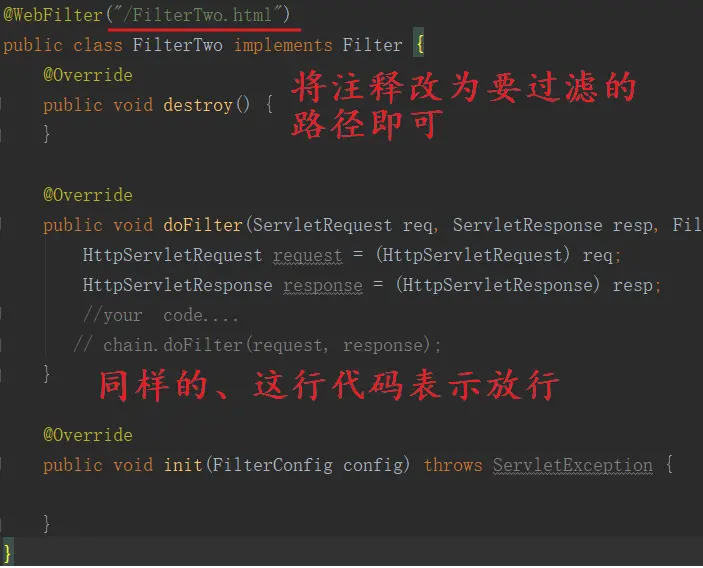Viewport: 703px width, 568px height.
Task: Click the underlined request variable
Action: coord(308,256)
